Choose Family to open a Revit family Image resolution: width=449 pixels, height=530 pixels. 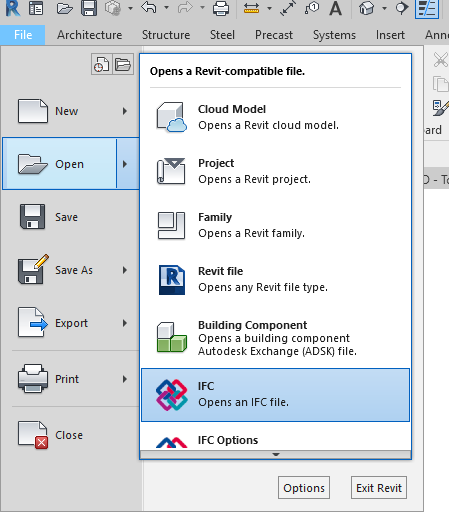pos(275,225)
